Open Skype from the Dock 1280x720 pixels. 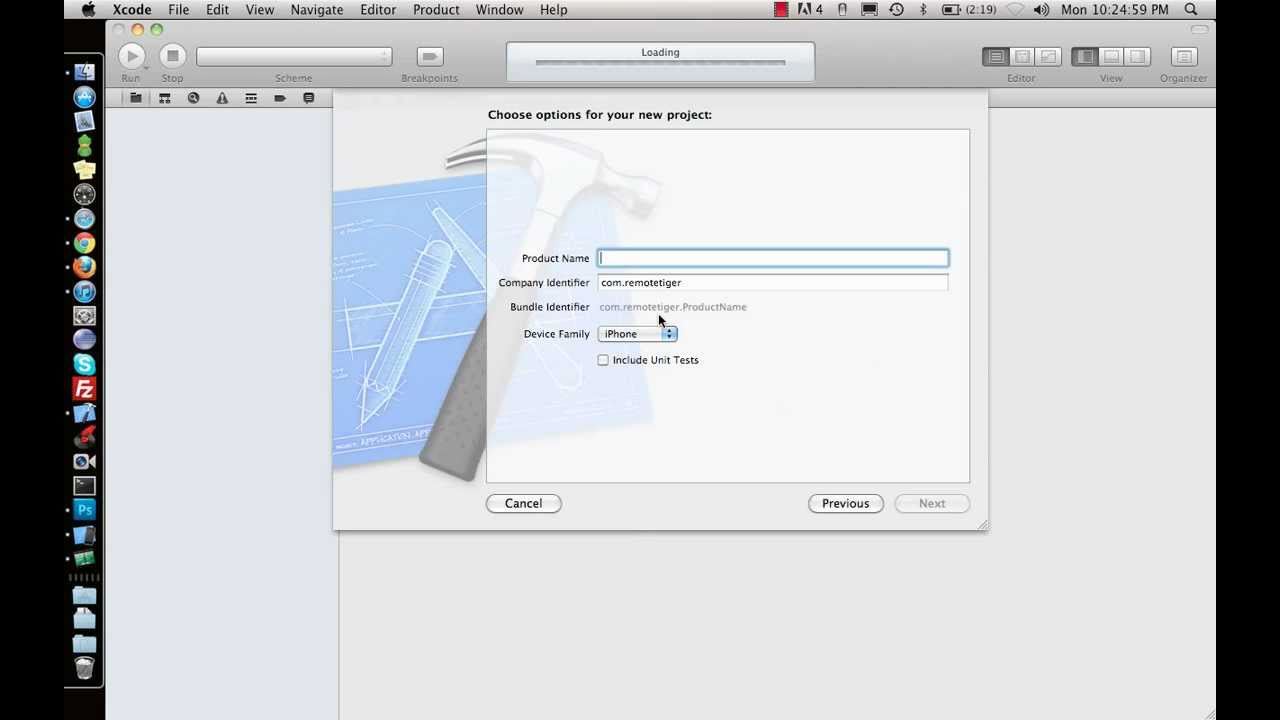coord(85,365)
